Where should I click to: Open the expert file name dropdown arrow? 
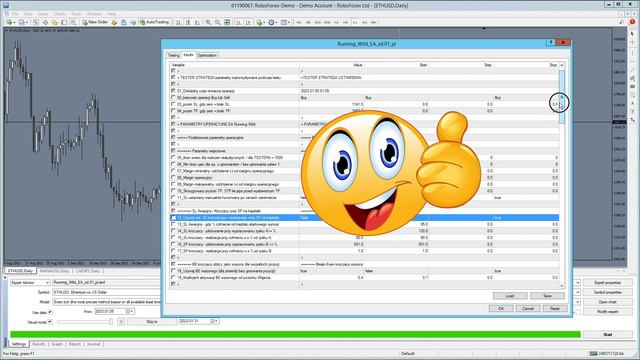click(578, 282)
